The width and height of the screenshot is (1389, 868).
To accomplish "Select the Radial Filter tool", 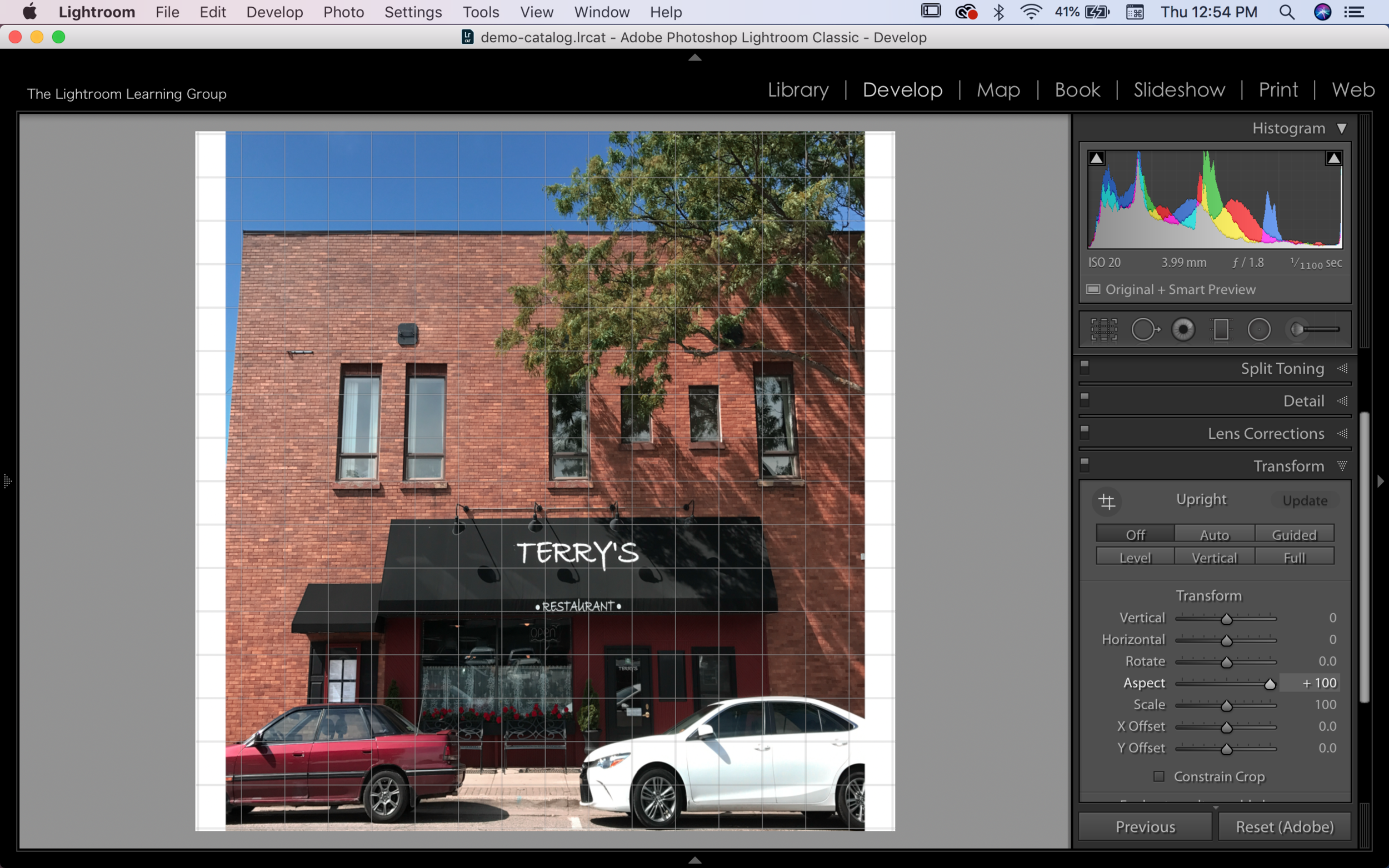I will tap(1258, 329).
